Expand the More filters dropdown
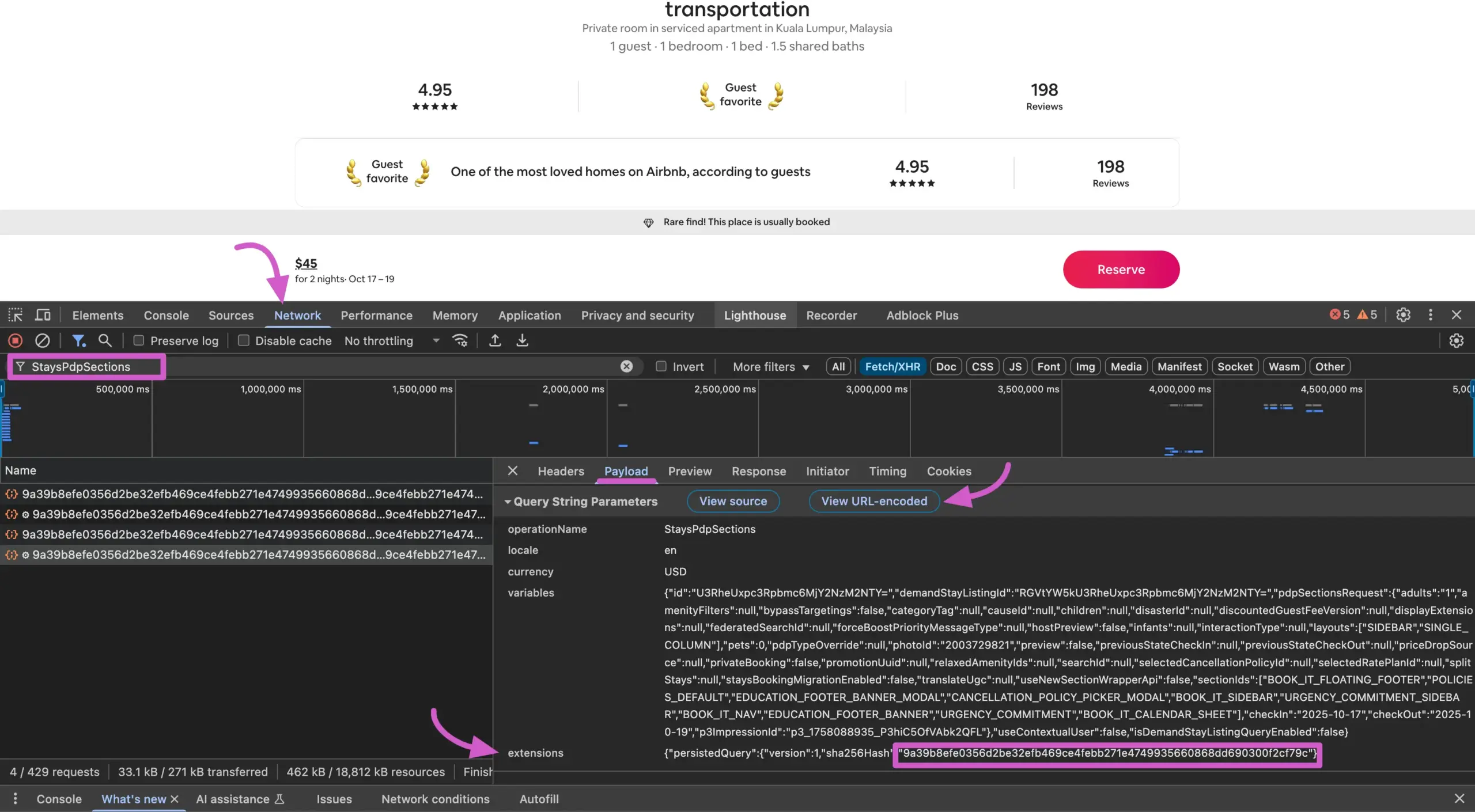The width and height of the screenshot is (1475, 812). click(771, 367)
